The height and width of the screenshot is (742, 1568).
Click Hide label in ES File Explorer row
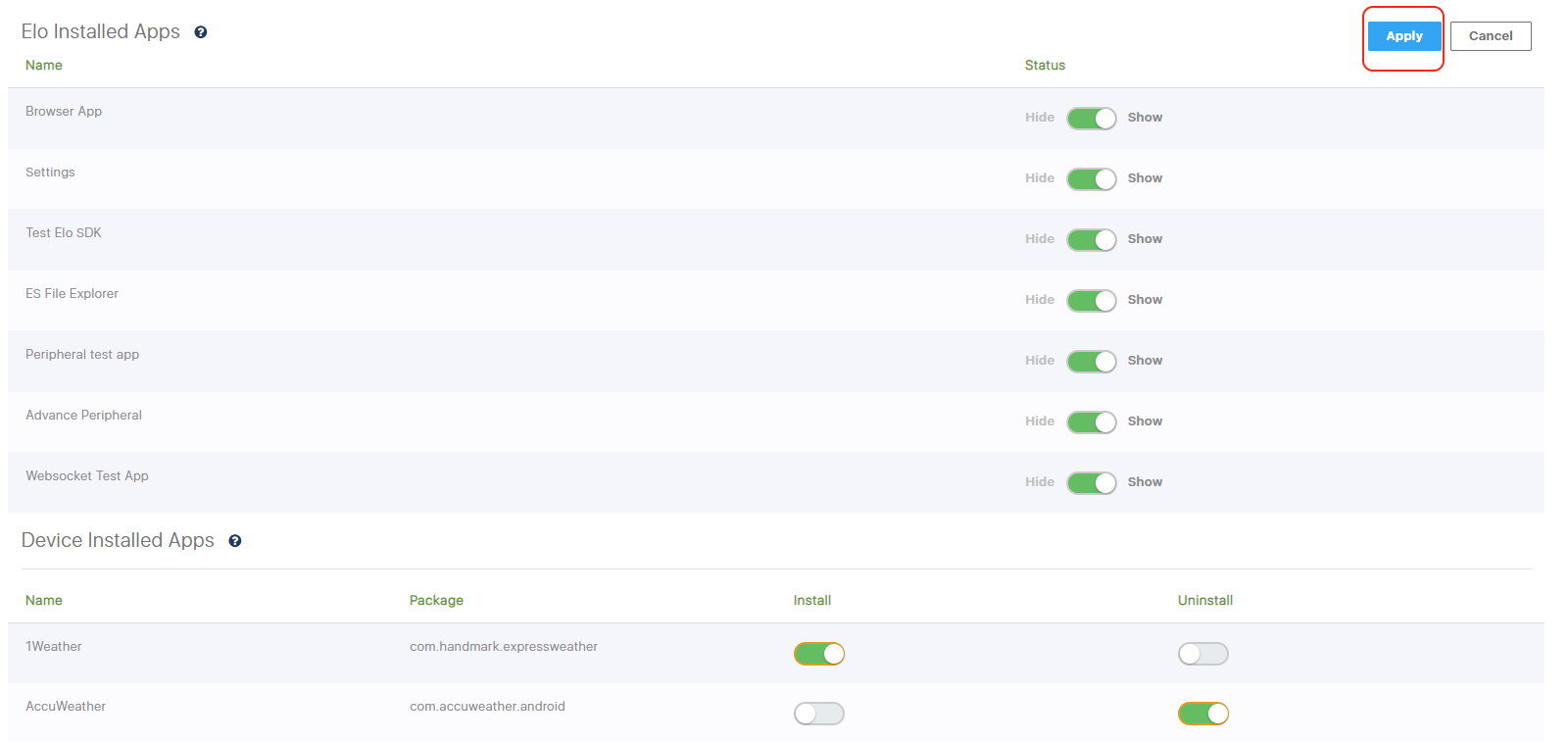coord(1040,300)
